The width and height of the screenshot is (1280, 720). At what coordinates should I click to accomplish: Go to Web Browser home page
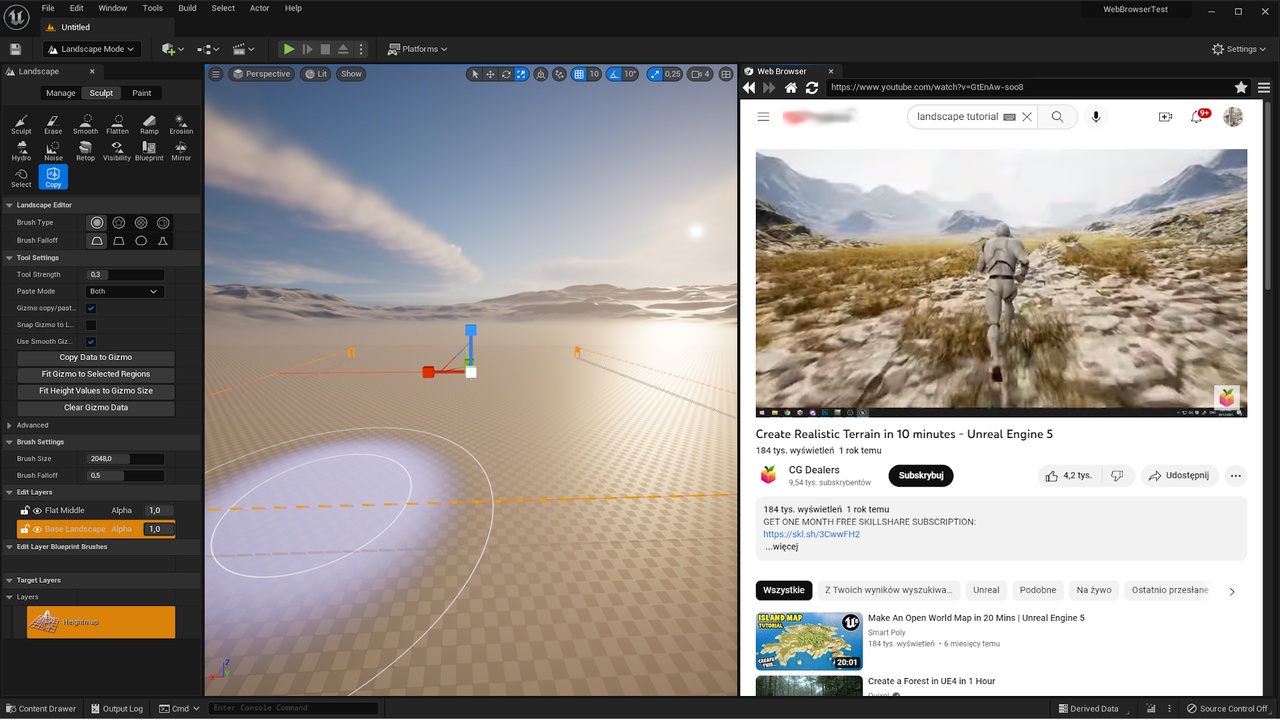pos(790,87)
